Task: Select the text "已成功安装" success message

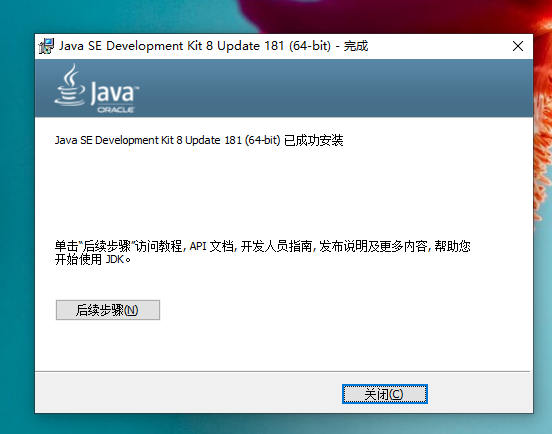Action: [x=314, y=140]
